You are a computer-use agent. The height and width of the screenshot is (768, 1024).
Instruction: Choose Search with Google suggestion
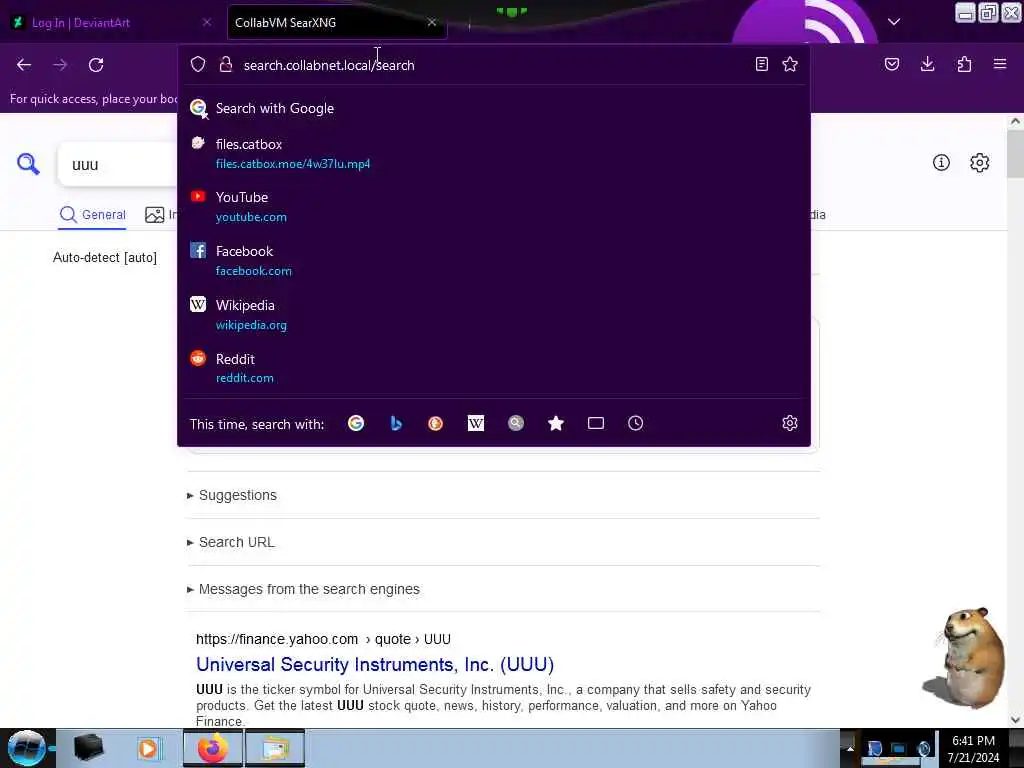click(494, 108)
